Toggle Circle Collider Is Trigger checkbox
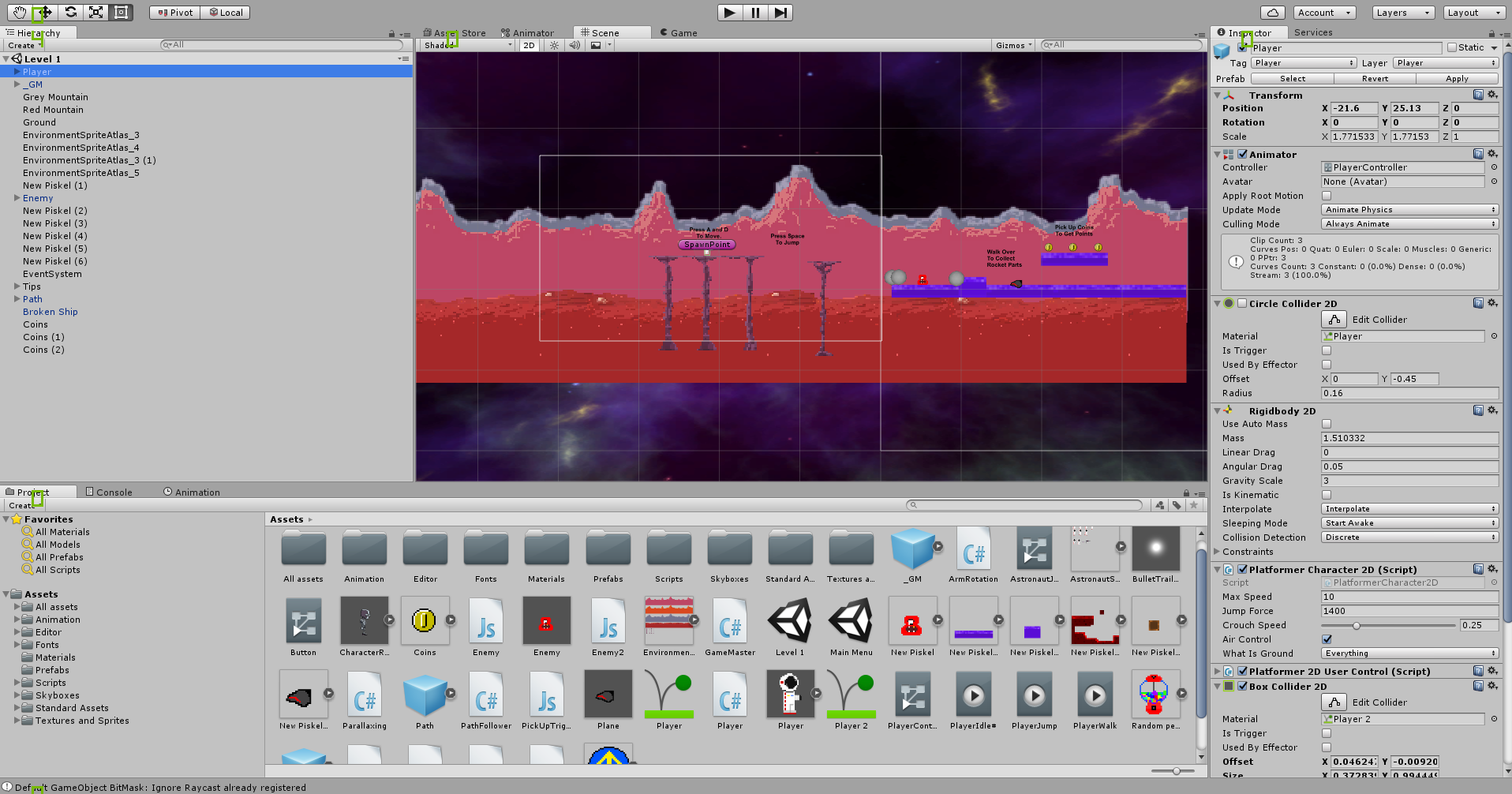 pyautogui.click(x=1327, y=350)
